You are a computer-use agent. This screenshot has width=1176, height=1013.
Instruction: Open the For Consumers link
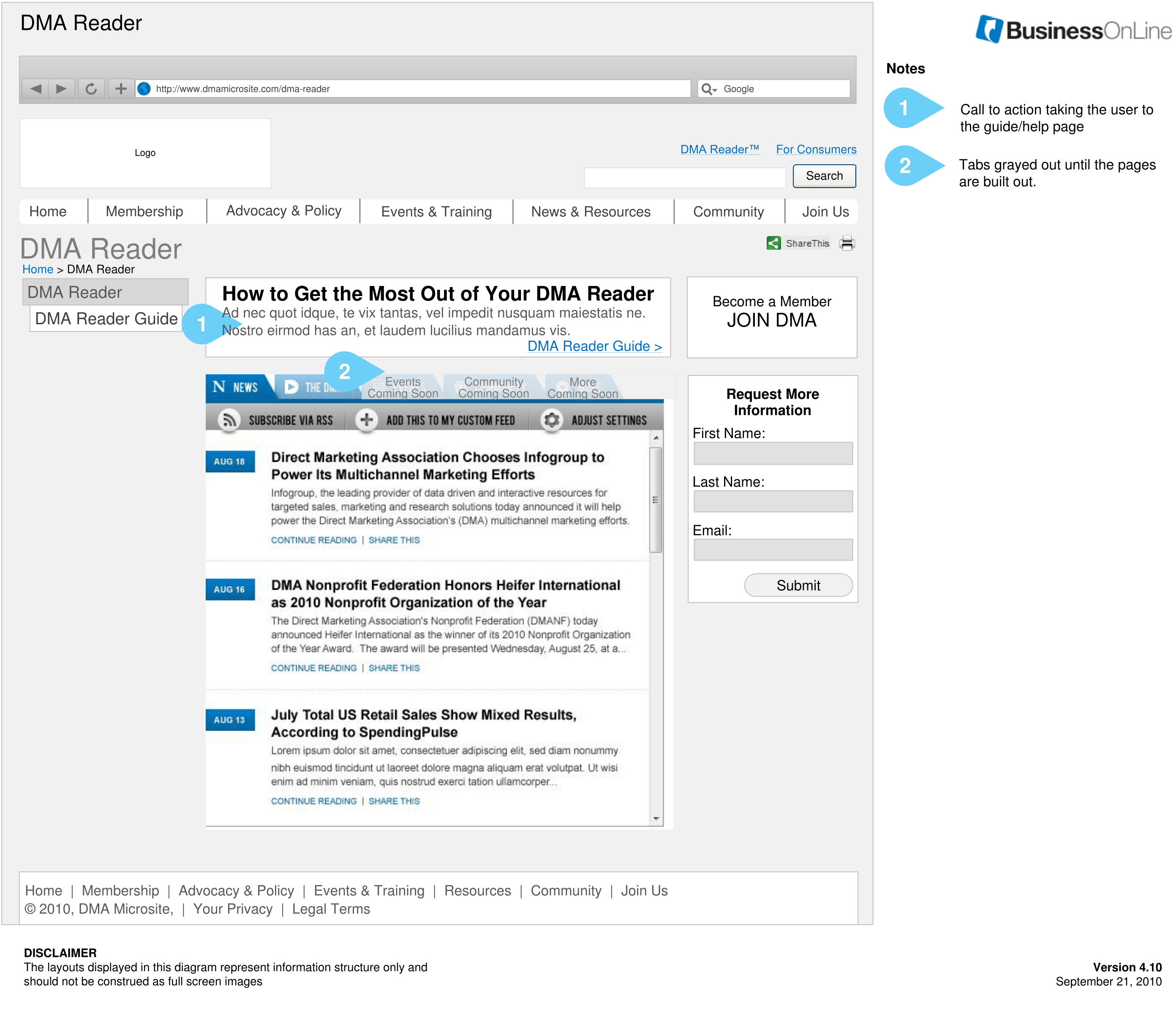point(816,149)
